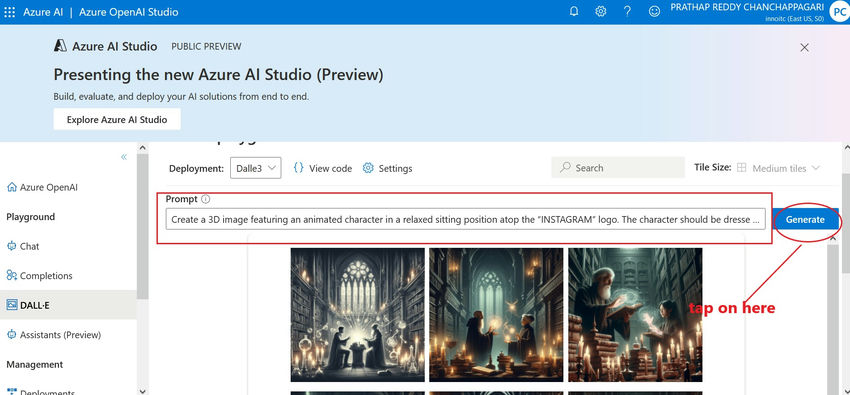Screen dimensions: 850x395
Task: Click the View code braces icon
Action: (x=298, y=168)
